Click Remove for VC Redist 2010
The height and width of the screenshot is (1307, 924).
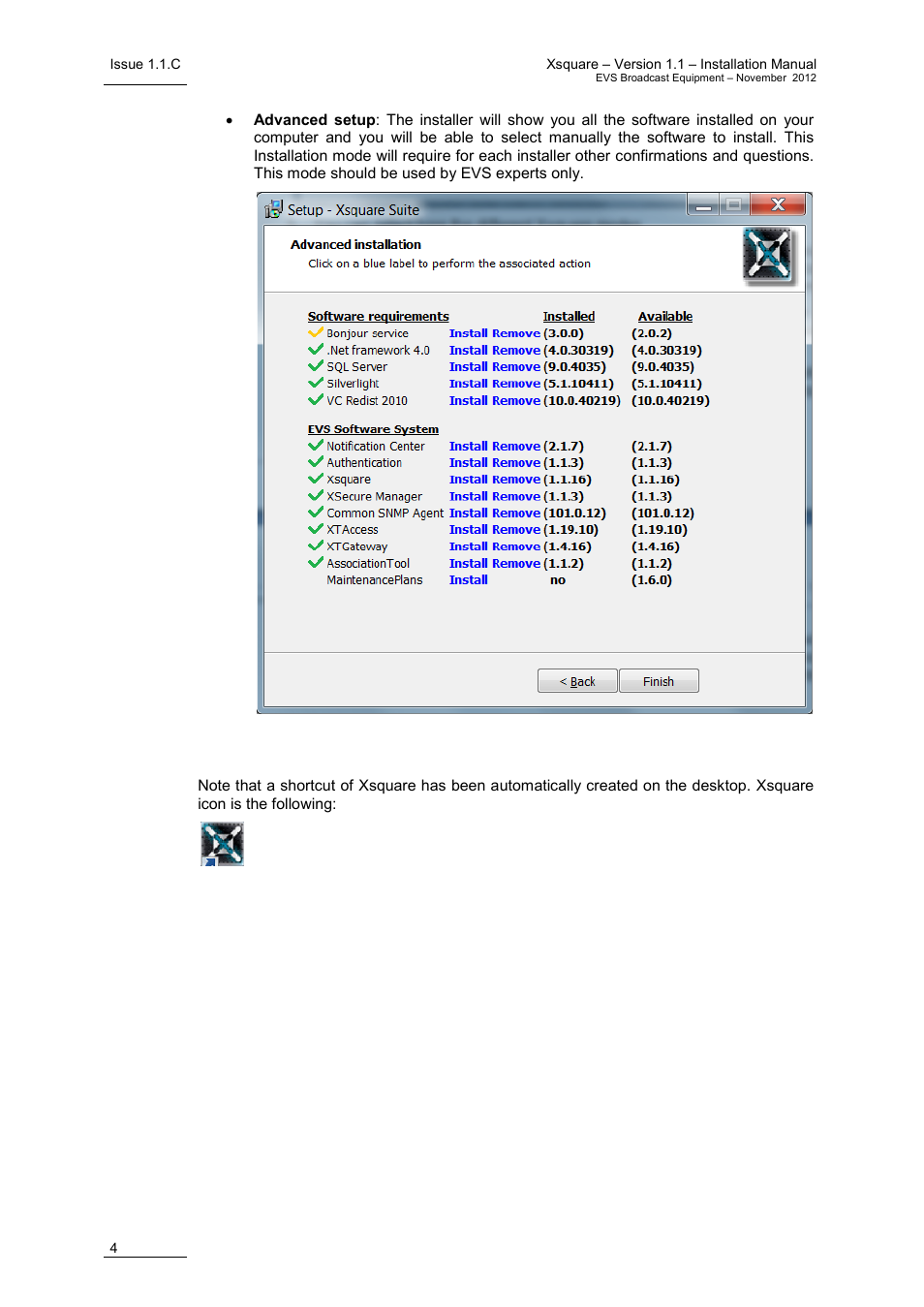click(x=516, y=401)
